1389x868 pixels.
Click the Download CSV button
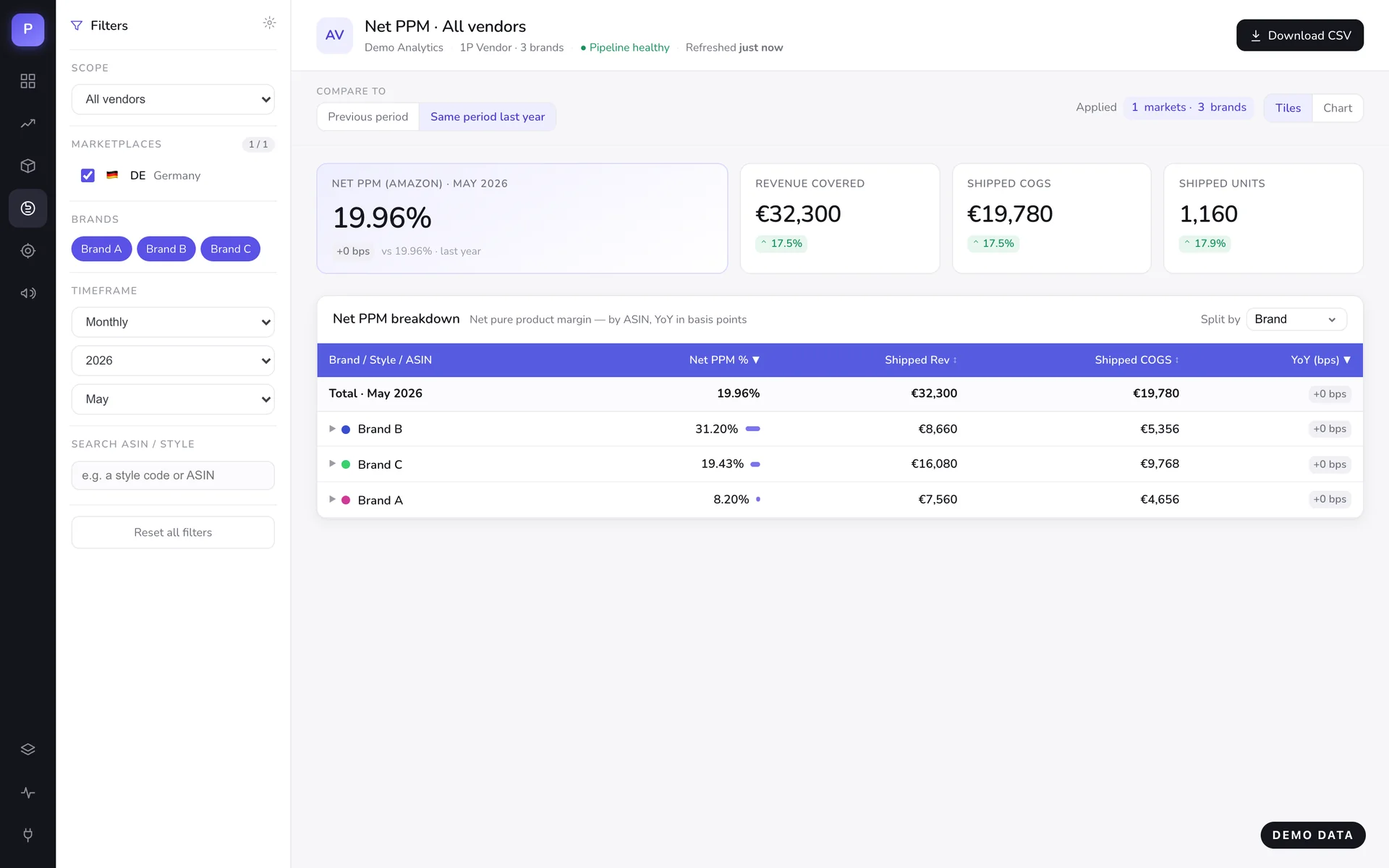click(x=1299, y=35)
